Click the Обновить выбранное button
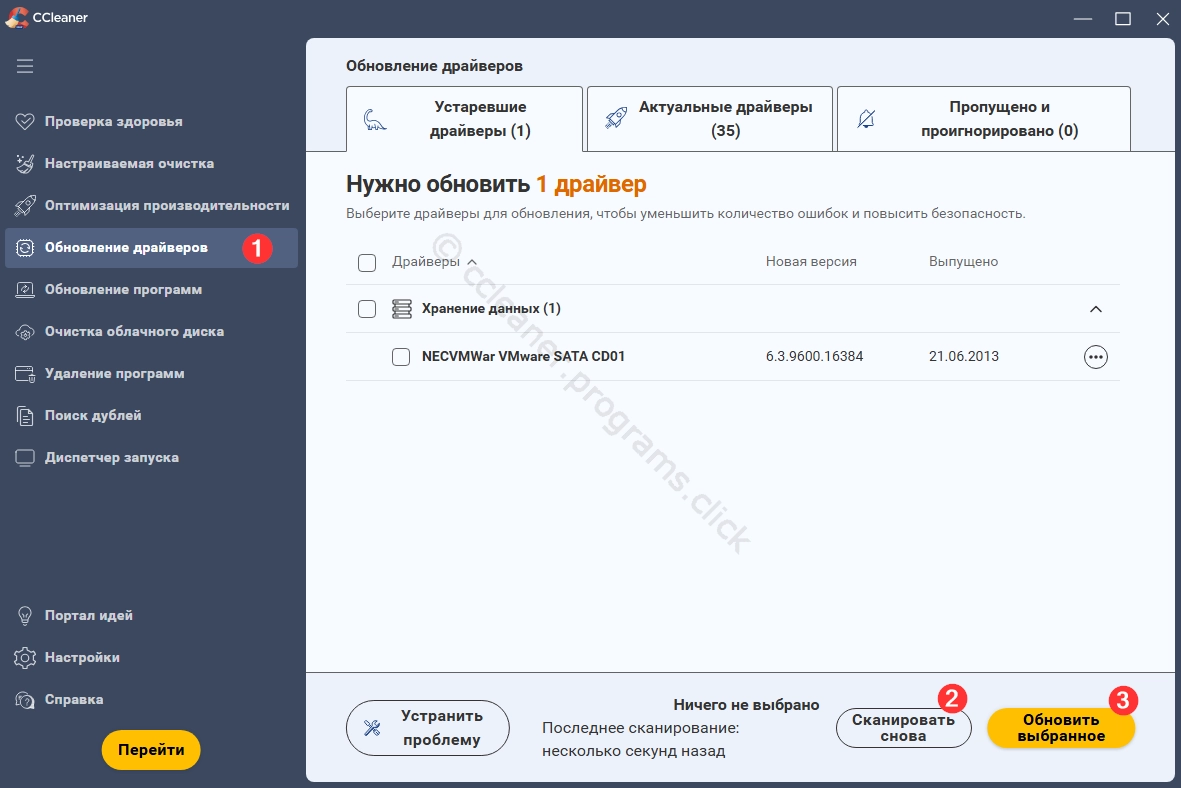The width and height of the screenshot is (1181, 788). point(1060,728)
